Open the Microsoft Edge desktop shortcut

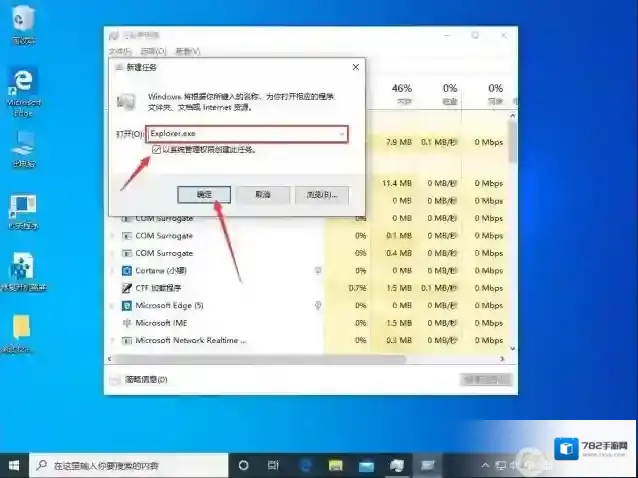23,92
